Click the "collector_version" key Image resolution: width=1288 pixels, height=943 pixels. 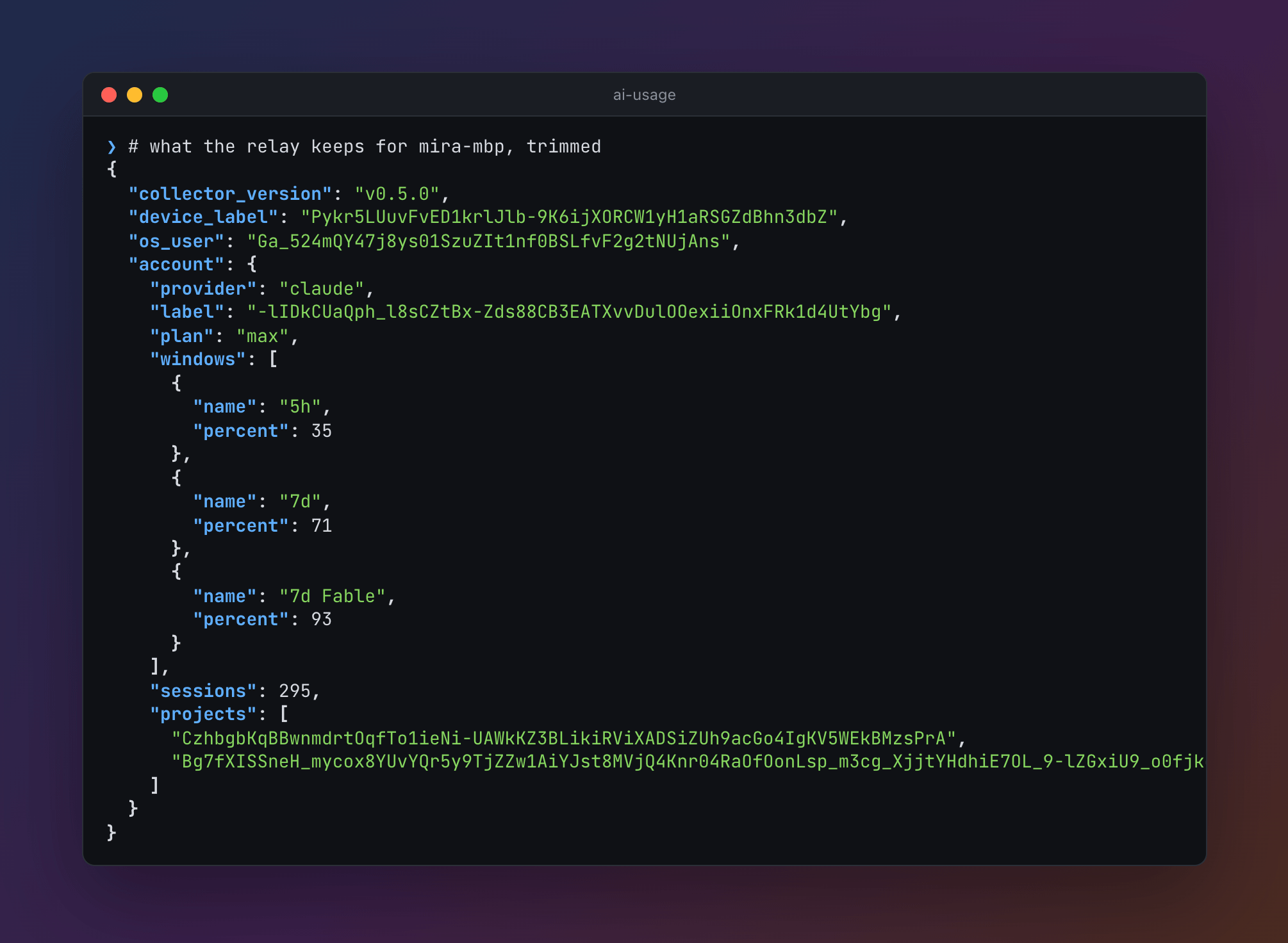230,193
